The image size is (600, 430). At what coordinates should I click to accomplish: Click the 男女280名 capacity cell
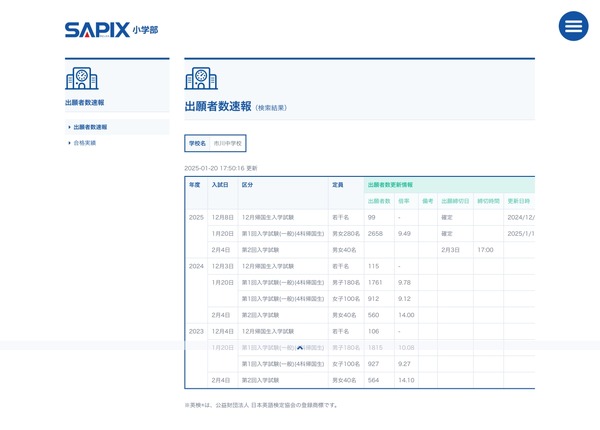pos(346,233)
